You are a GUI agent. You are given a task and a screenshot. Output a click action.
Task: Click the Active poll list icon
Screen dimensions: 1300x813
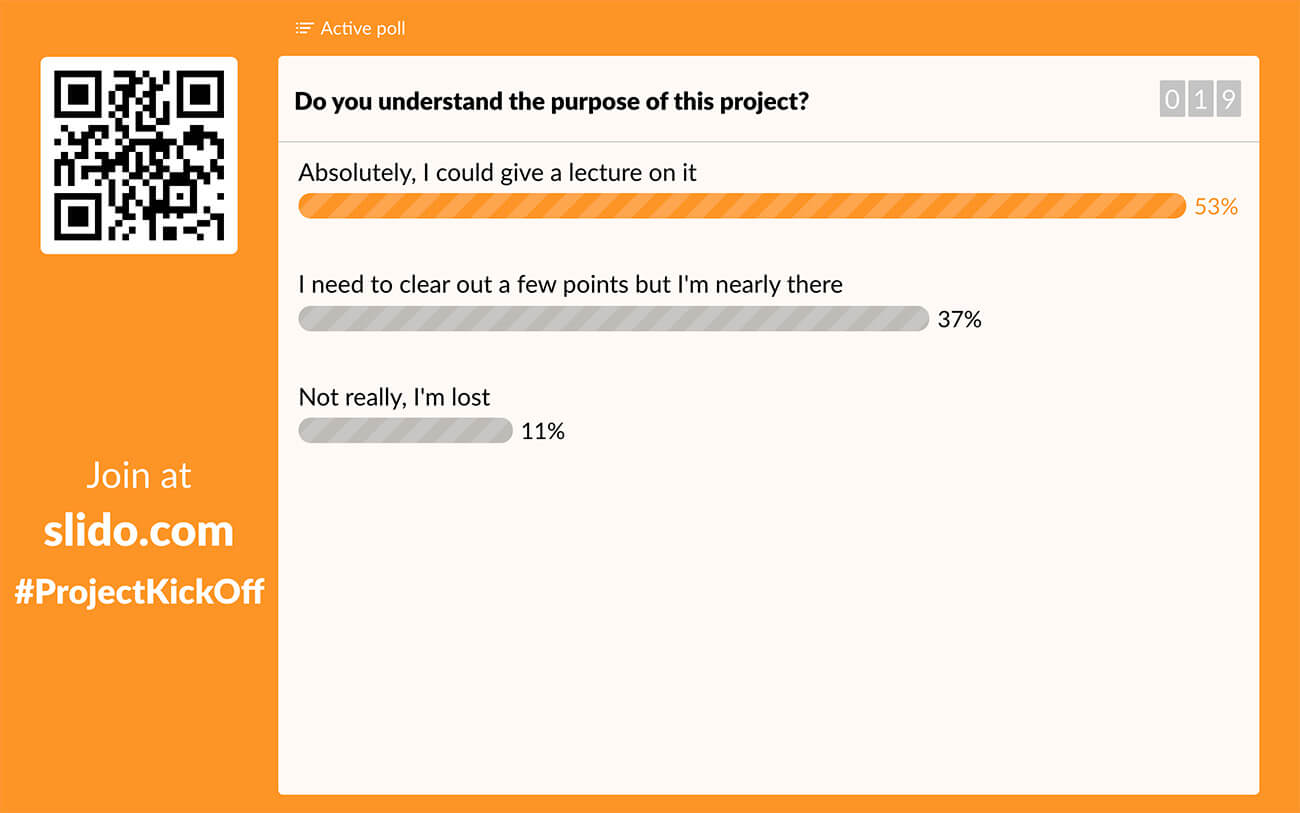coord(305,28)
